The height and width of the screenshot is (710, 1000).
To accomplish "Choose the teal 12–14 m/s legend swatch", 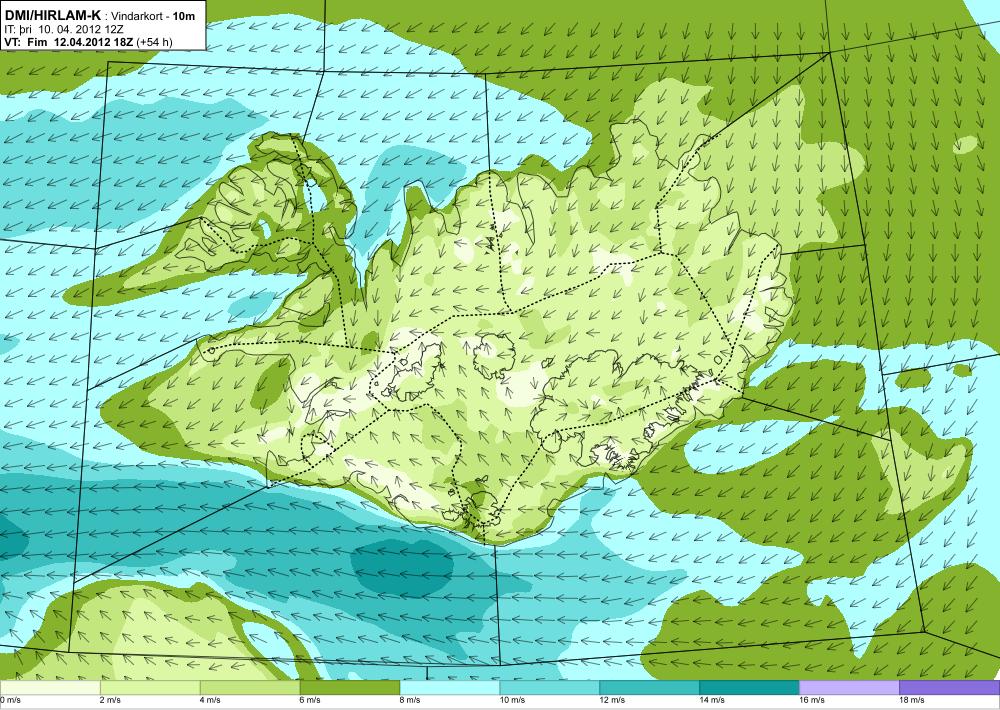I will pos(649,688).
